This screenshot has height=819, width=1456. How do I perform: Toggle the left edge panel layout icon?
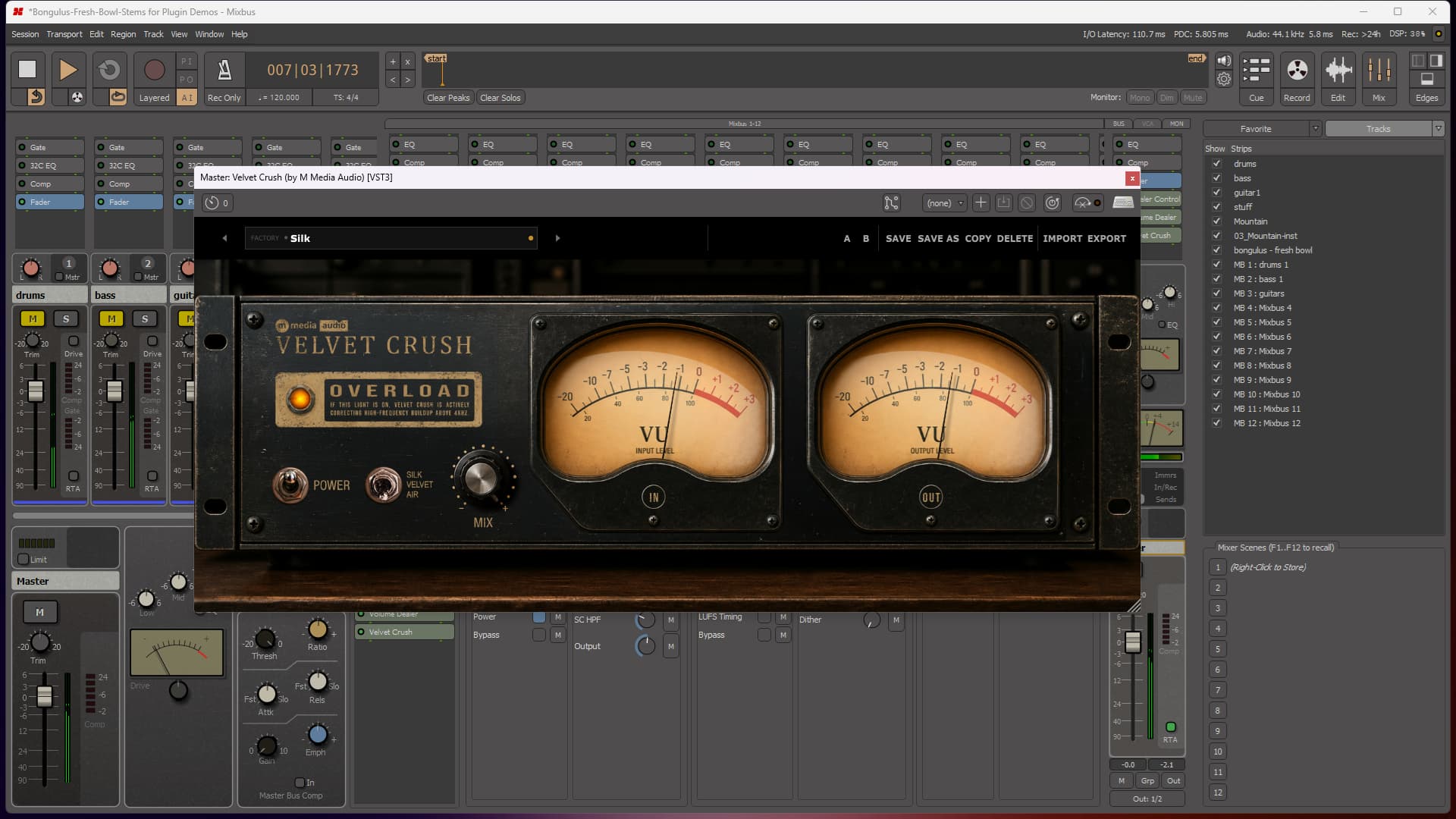tap(1417, 61)
